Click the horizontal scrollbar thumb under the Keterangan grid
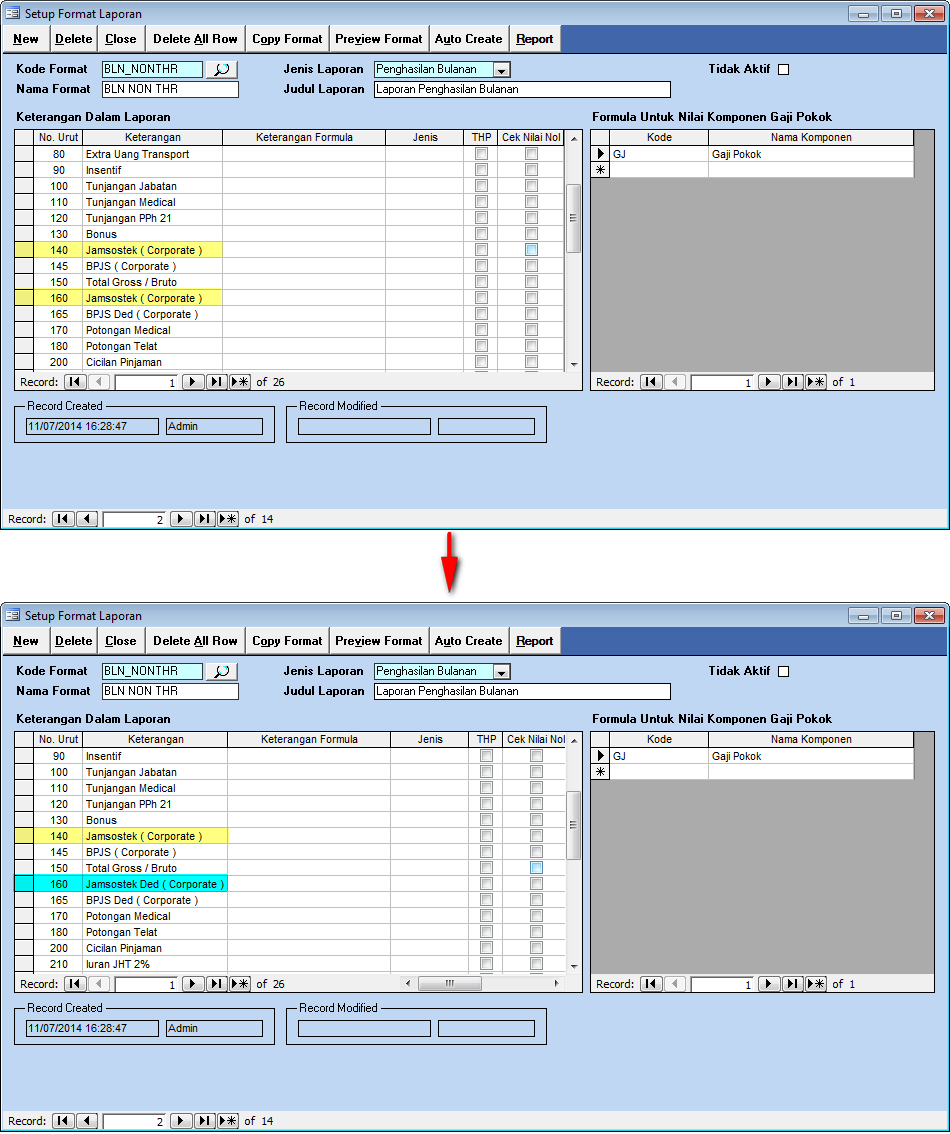 coord(449,984)
